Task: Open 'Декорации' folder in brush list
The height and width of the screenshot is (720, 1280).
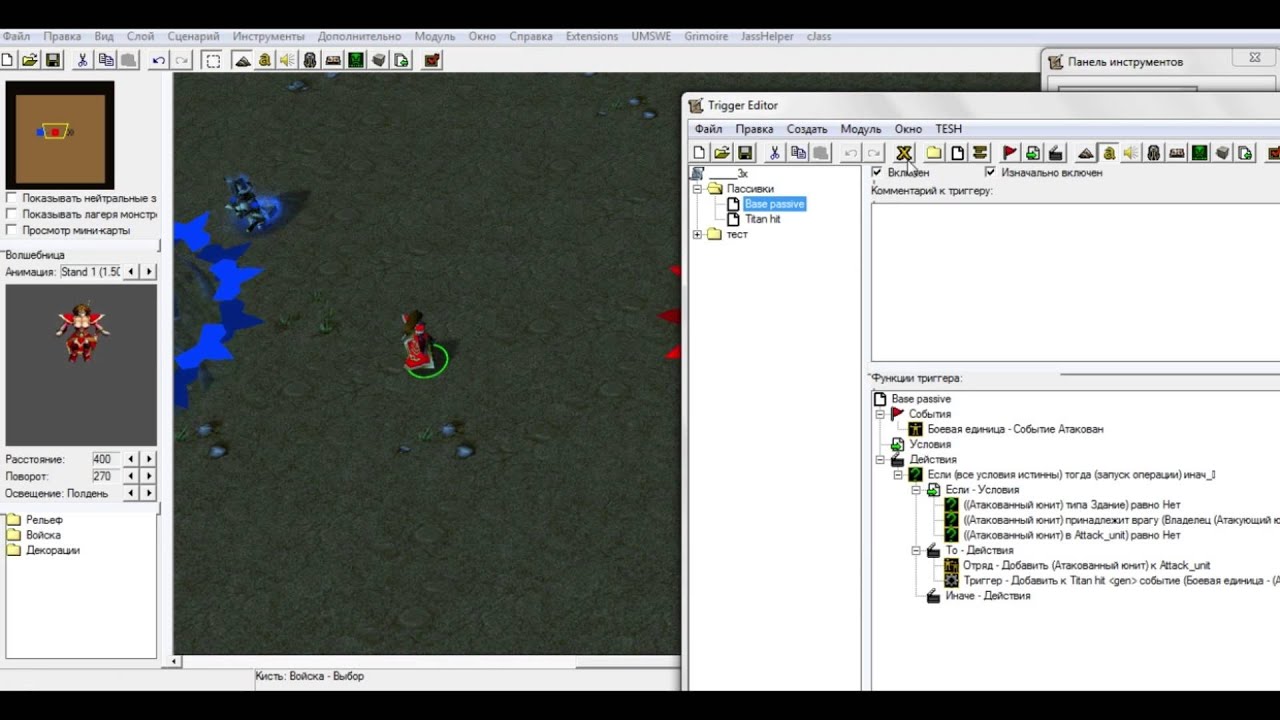Action: click(x=53, y=550)
